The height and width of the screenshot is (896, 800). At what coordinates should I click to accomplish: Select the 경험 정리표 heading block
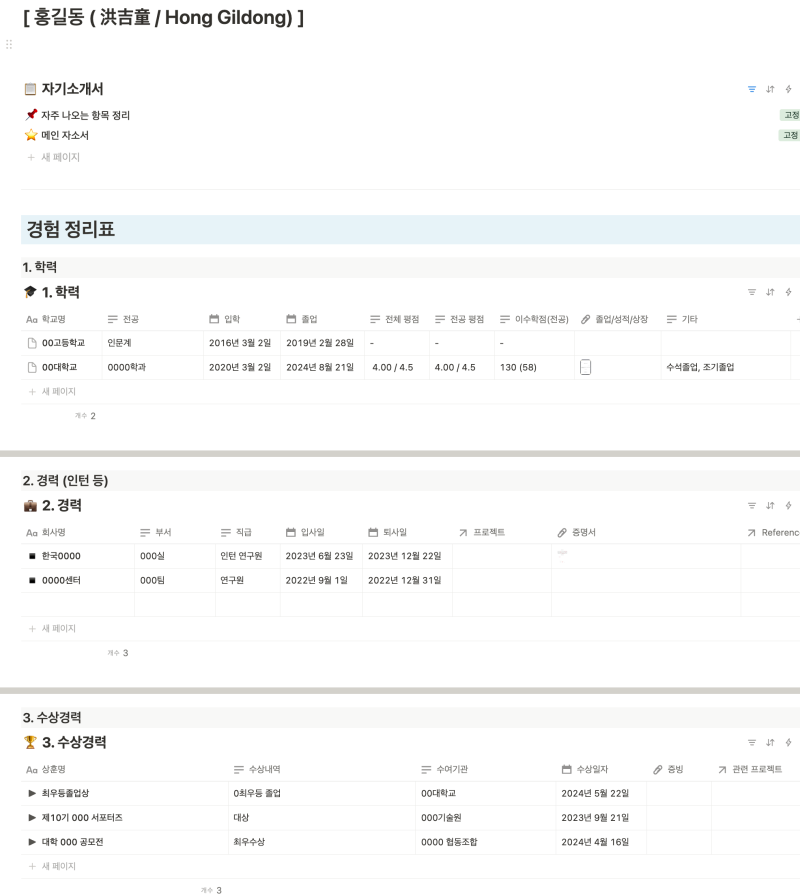(410, 229)
